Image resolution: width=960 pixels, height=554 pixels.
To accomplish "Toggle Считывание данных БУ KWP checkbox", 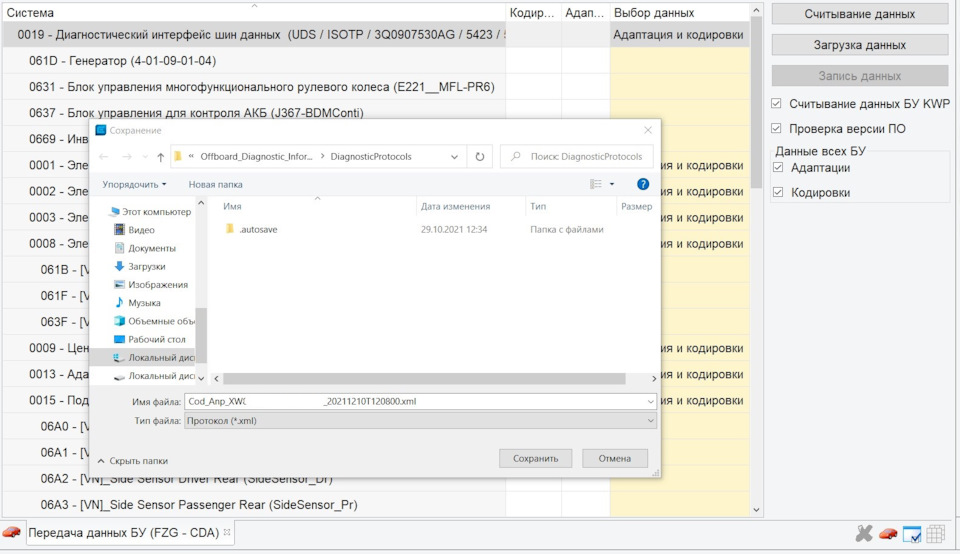I will tap(776, 103).
